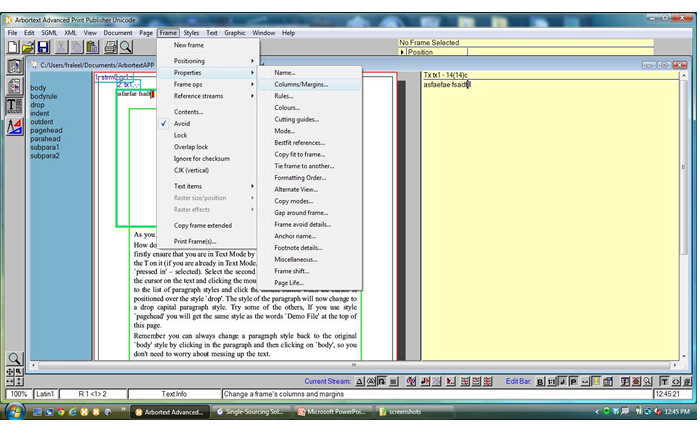Toggle the checked Avoid option
The image size is (700, 445).
tap(182, 123)
